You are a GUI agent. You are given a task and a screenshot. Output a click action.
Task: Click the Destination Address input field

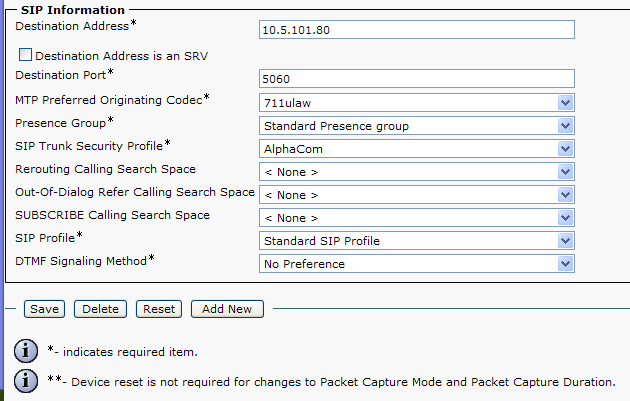coord(416,30)
